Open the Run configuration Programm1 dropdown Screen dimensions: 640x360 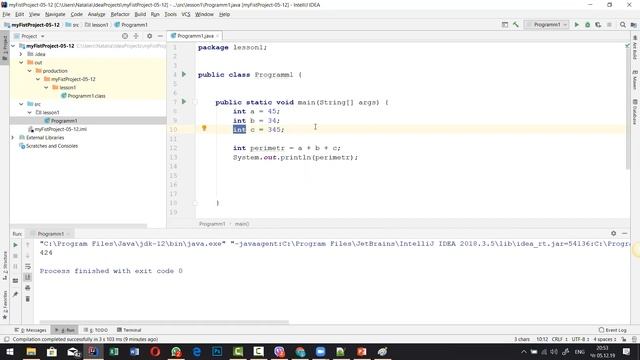click(x=547, y=24)
